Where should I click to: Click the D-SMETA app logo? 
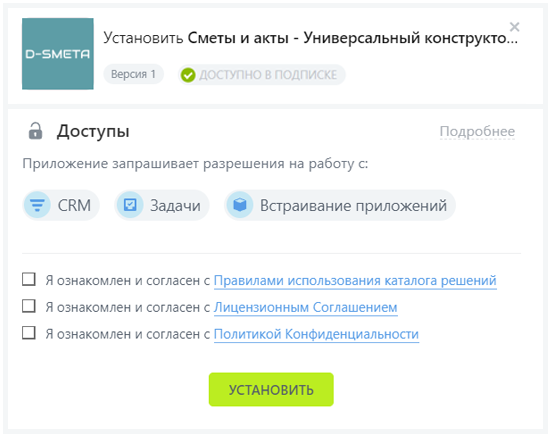(58, 54)
